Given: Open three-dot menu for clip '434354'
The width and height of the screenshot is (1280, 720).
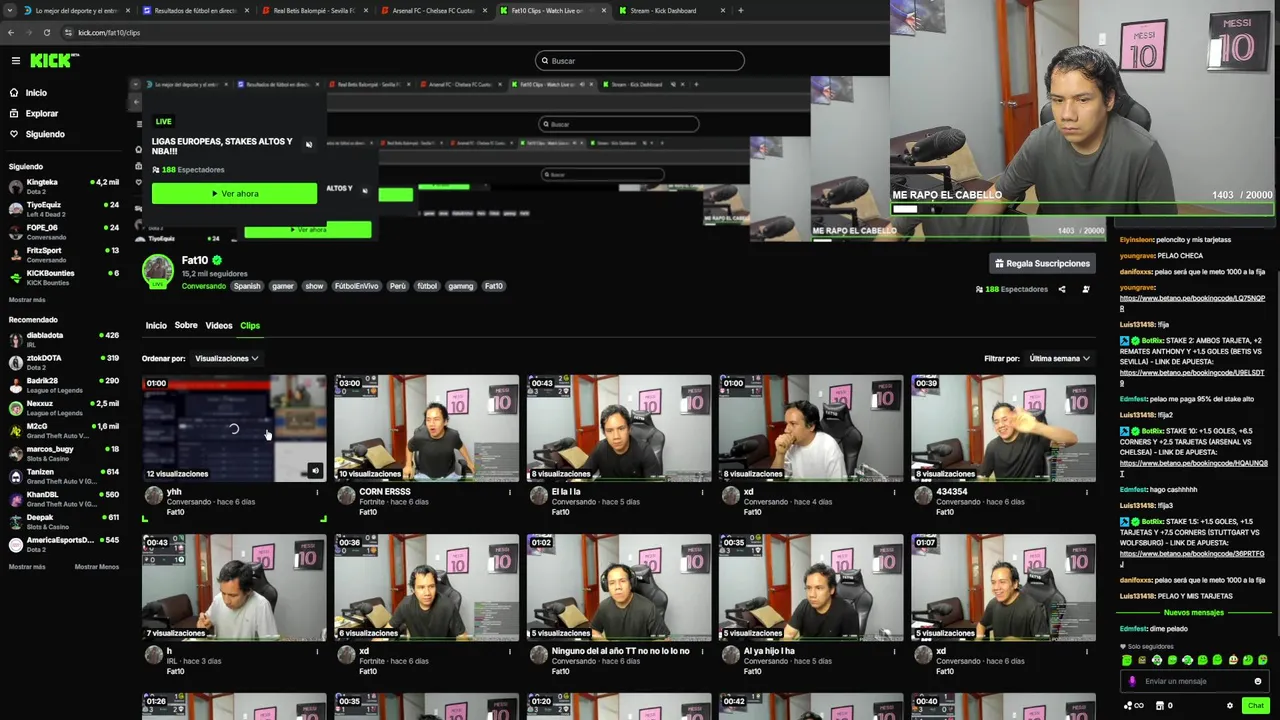Looking at the screenshot, I should (x=1086, y=492).
